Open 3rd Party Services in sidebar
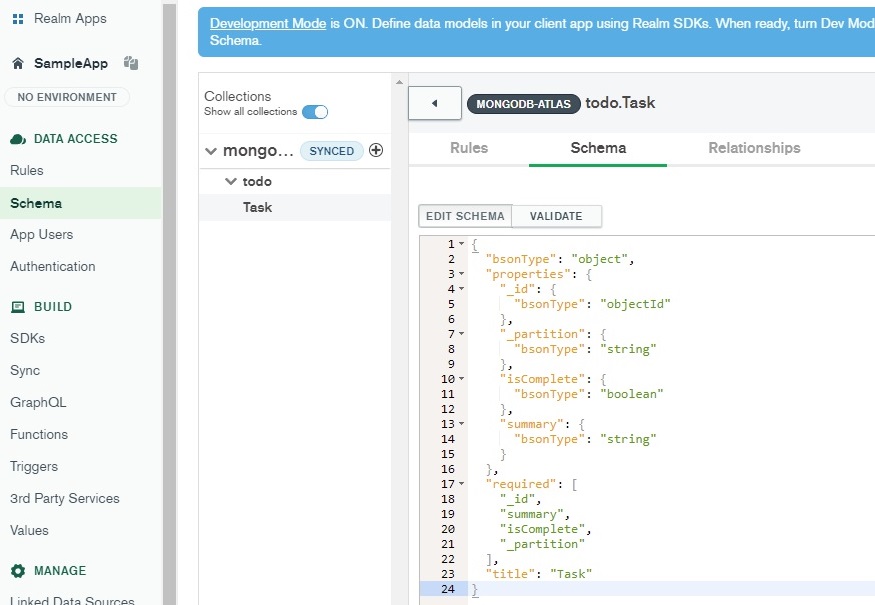This screenshot has width=875, height=605. pos(65,498)
